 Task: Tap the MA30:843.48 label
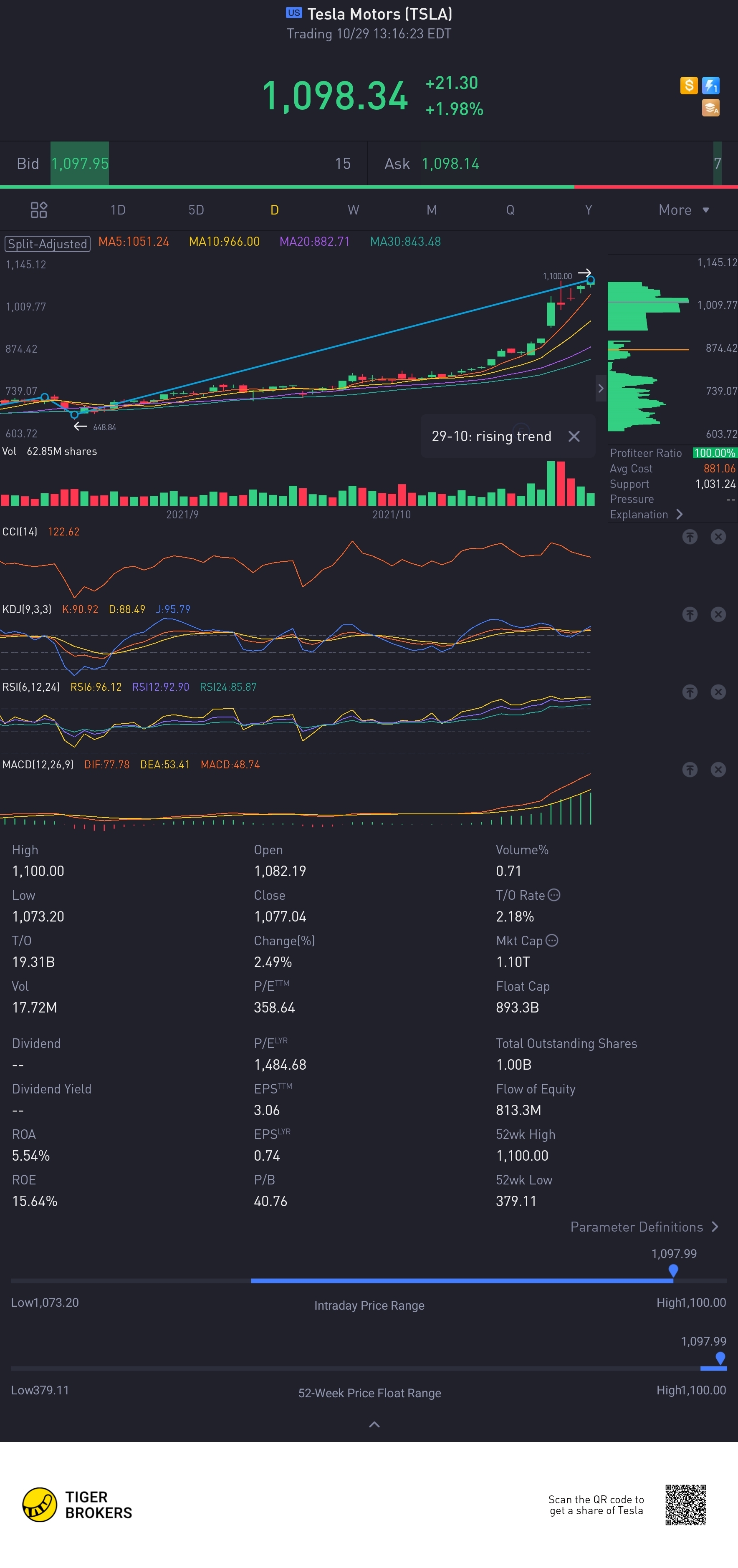click(405, 242)
